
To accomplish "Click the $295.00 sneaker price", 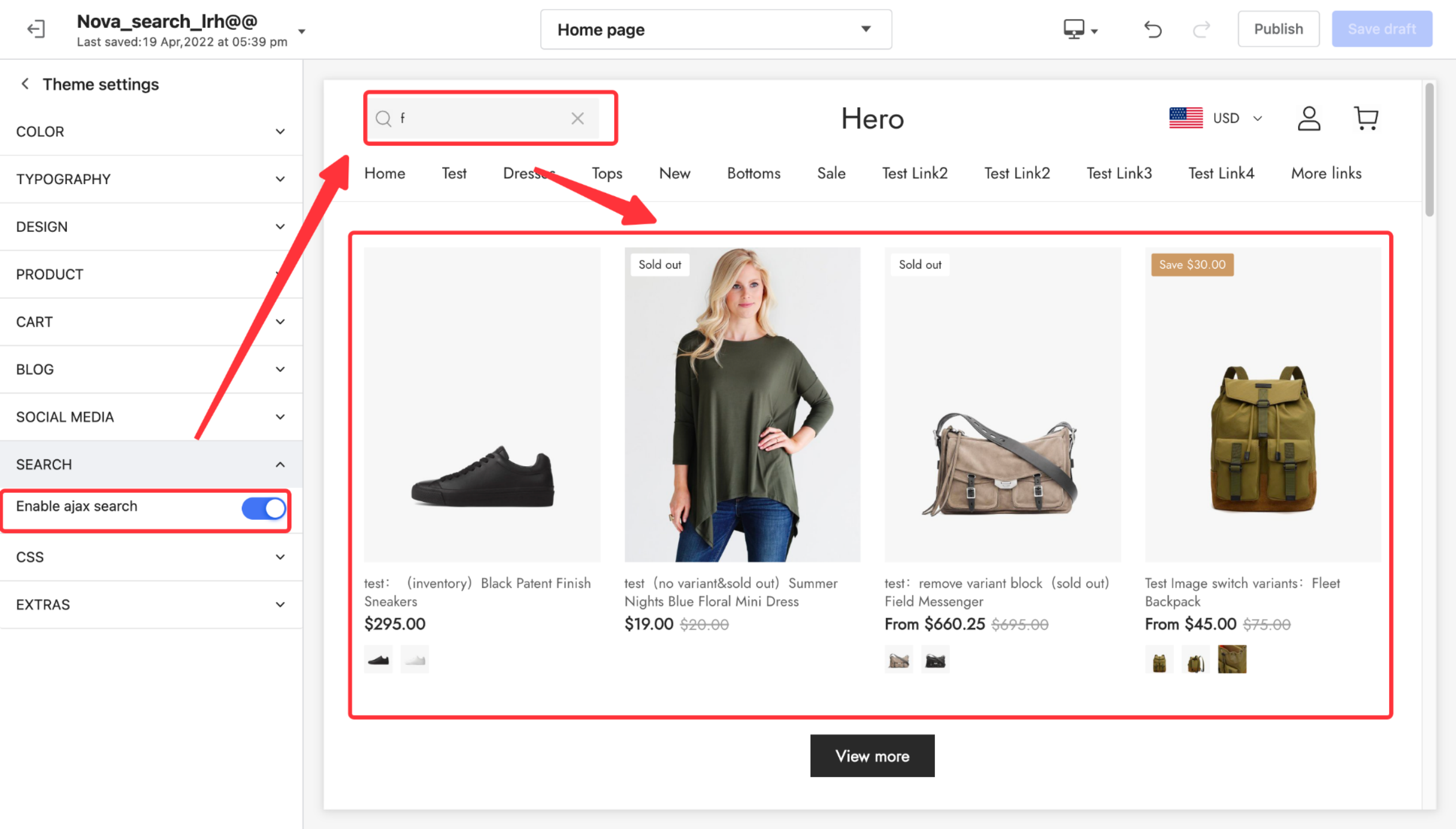I will (395, 624).
